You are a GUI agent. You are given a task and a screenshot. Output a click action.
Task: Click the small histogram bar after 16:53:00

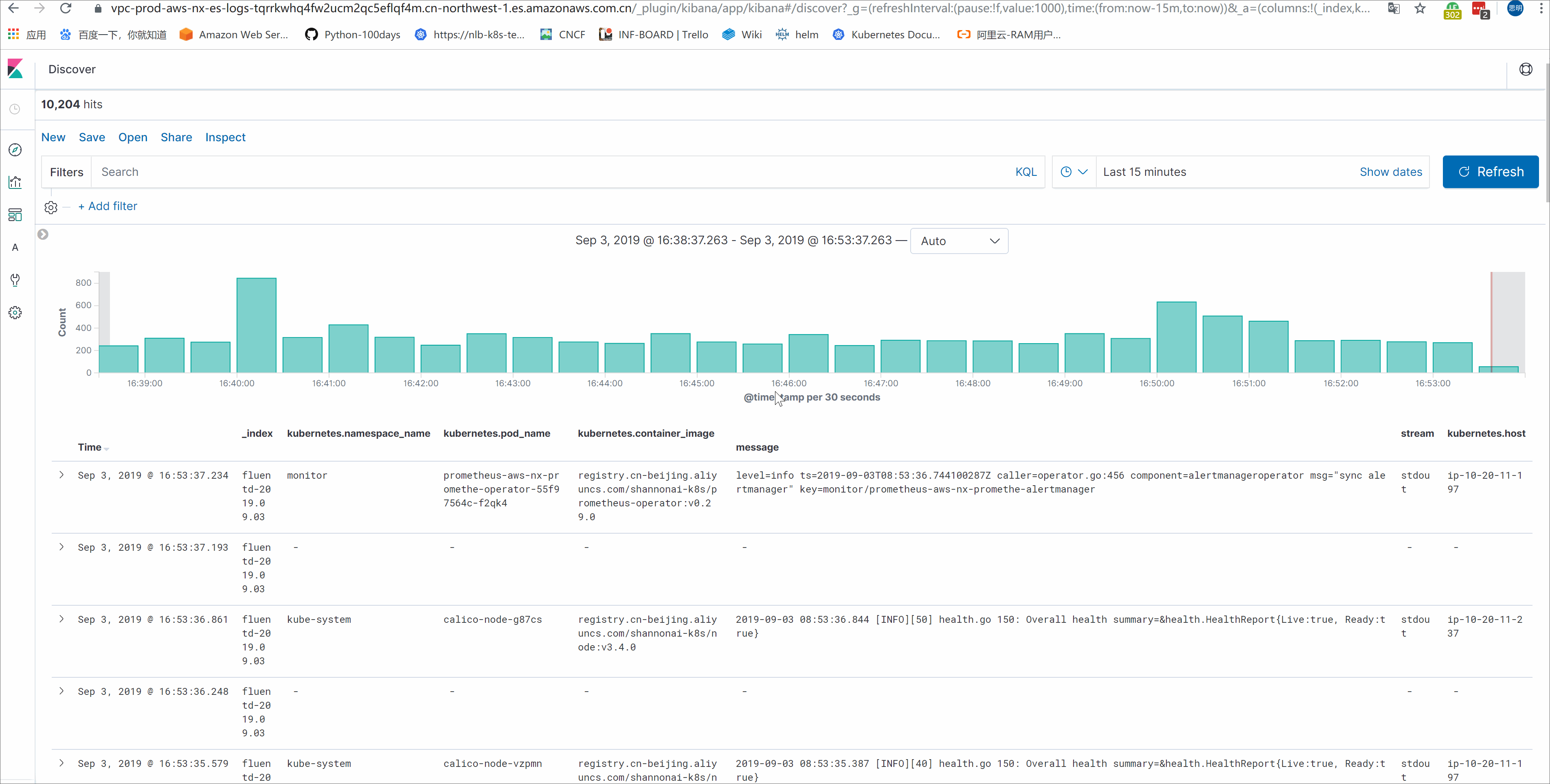(x=1499, y=370)
